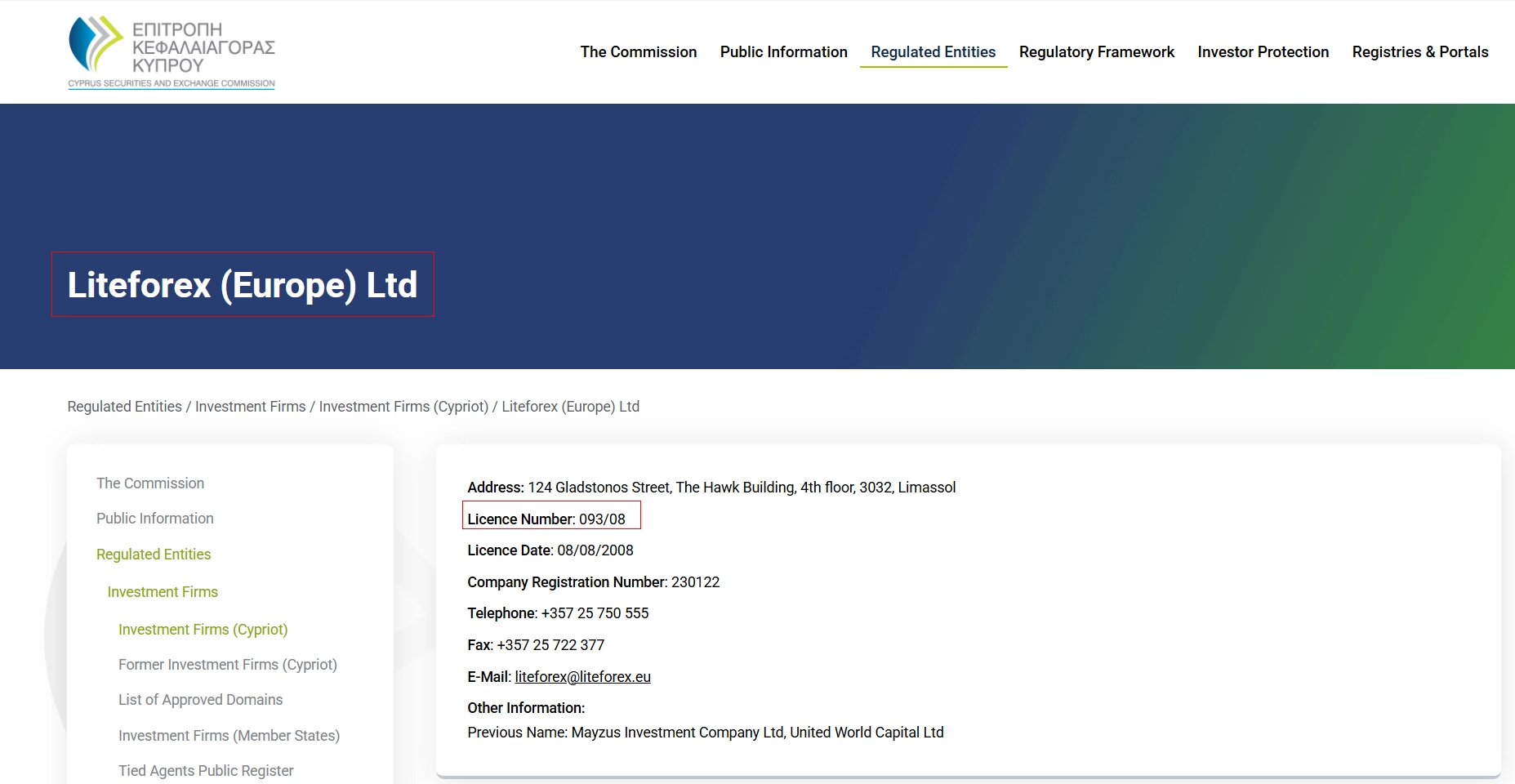Click the Other Information label
The image size is (1515, 784).
(527, 708)
